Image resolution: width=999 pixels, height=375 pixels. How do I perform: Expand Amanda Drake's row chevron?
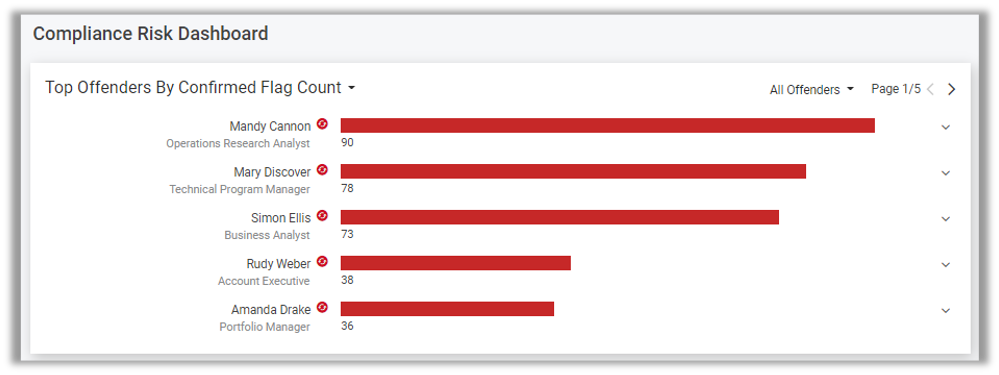pos(945,310)
